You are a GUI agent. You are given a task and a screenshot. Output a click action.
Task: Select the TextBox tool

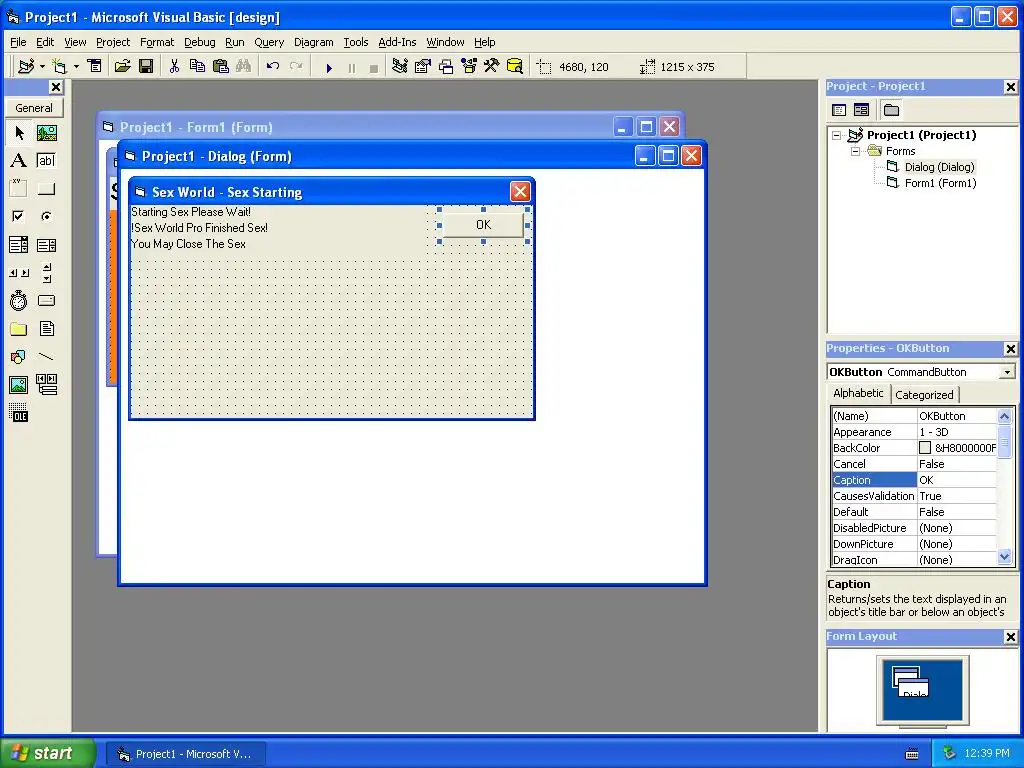[46, 161]
